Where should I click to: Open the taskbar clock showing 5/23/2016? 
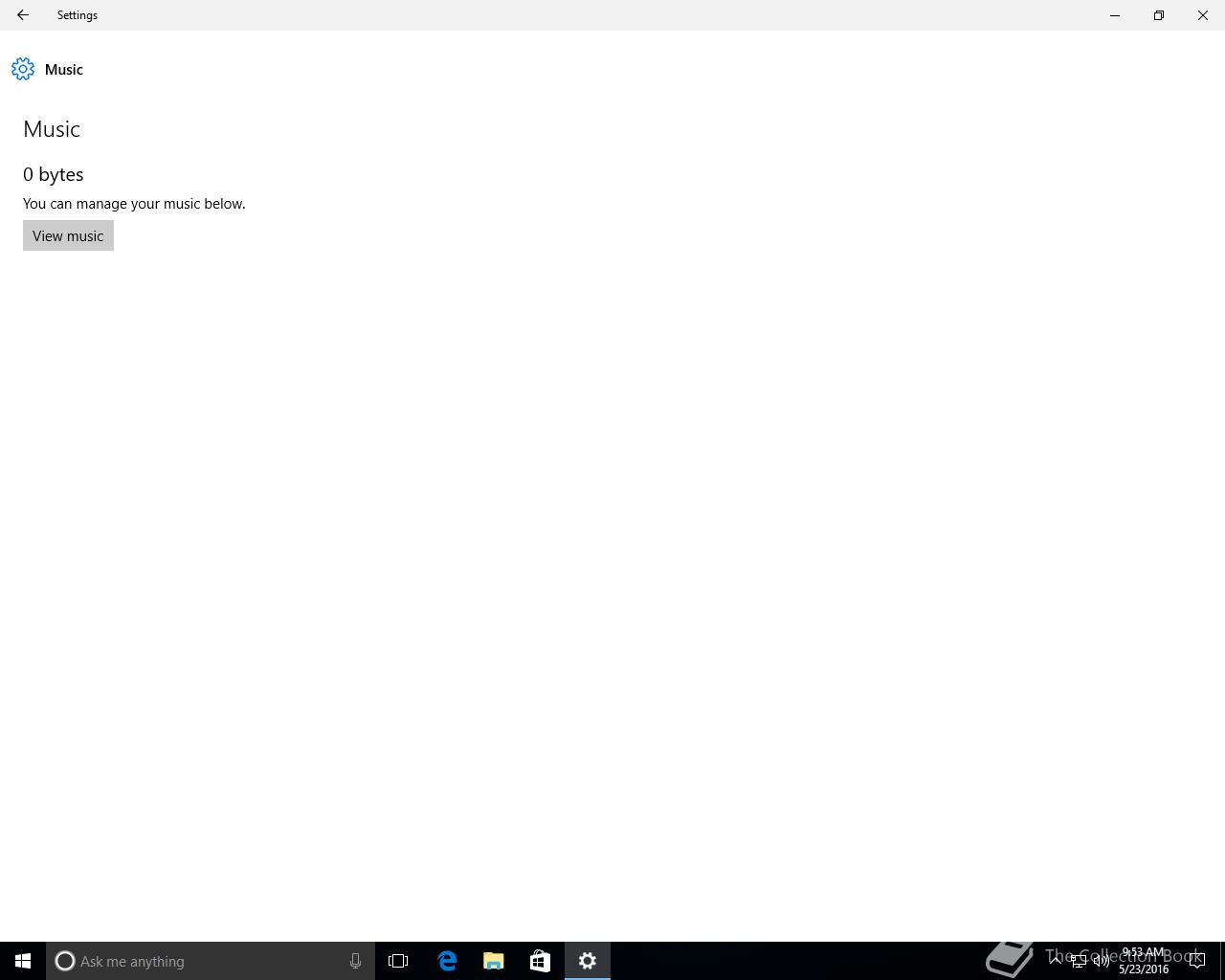point(1144,961)
